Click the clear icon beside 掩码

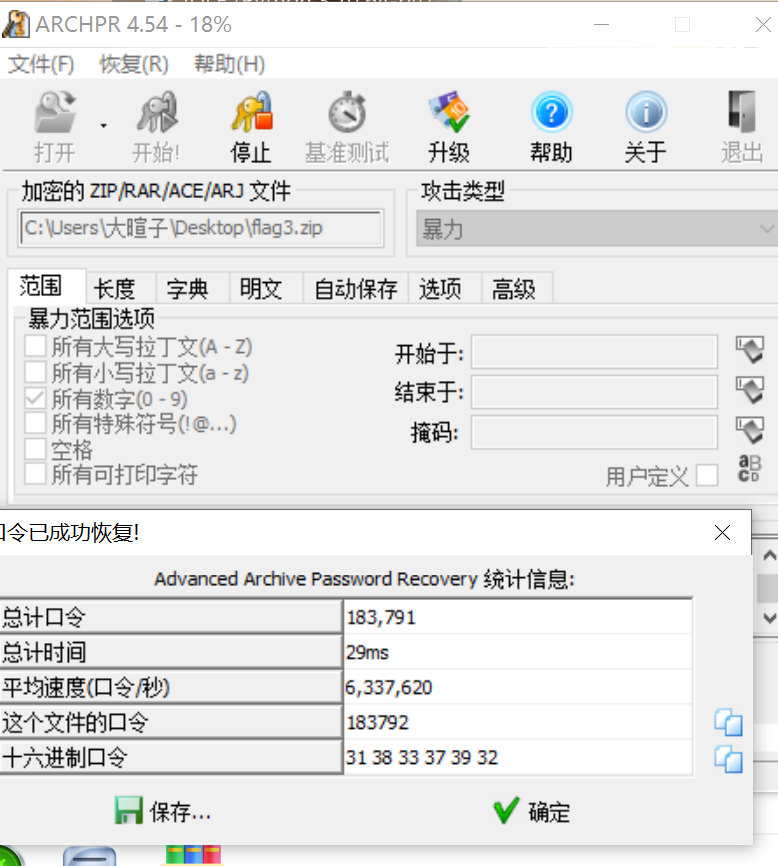(750, 430)
